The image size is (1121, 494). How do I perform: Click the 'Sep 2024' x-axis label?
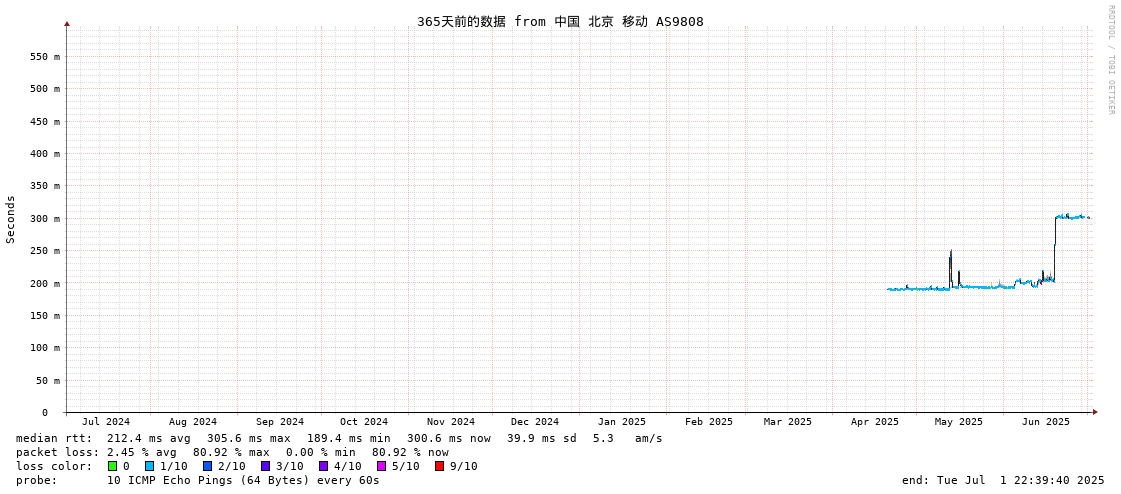[x=280, y=422]
